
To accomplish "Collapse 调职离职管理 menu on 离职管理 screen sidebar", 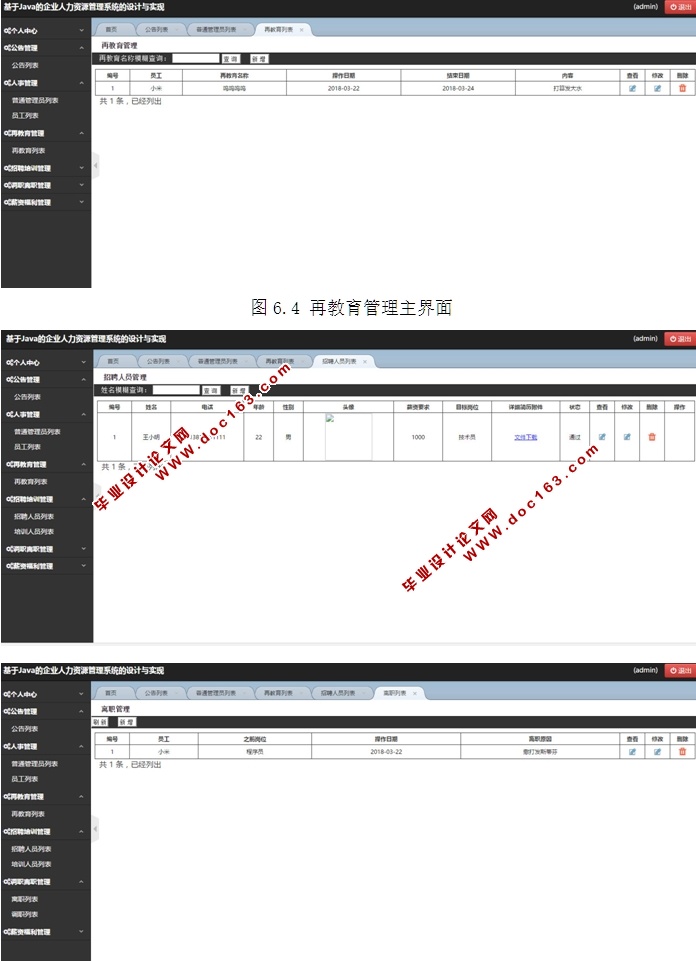I will tap(45, 882).
